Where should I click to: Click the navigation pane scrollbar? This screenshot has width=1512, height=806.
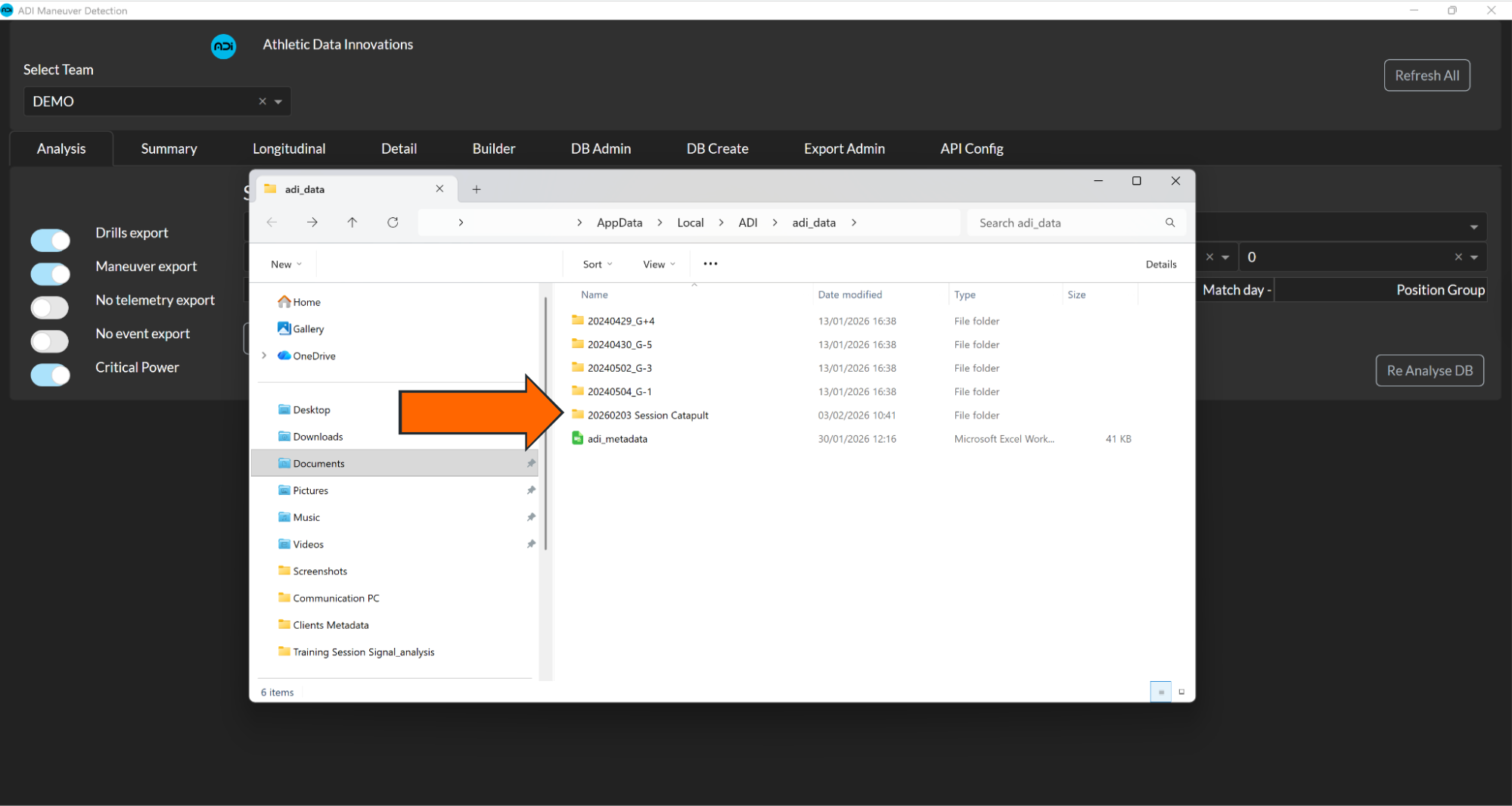click(545, 424)
